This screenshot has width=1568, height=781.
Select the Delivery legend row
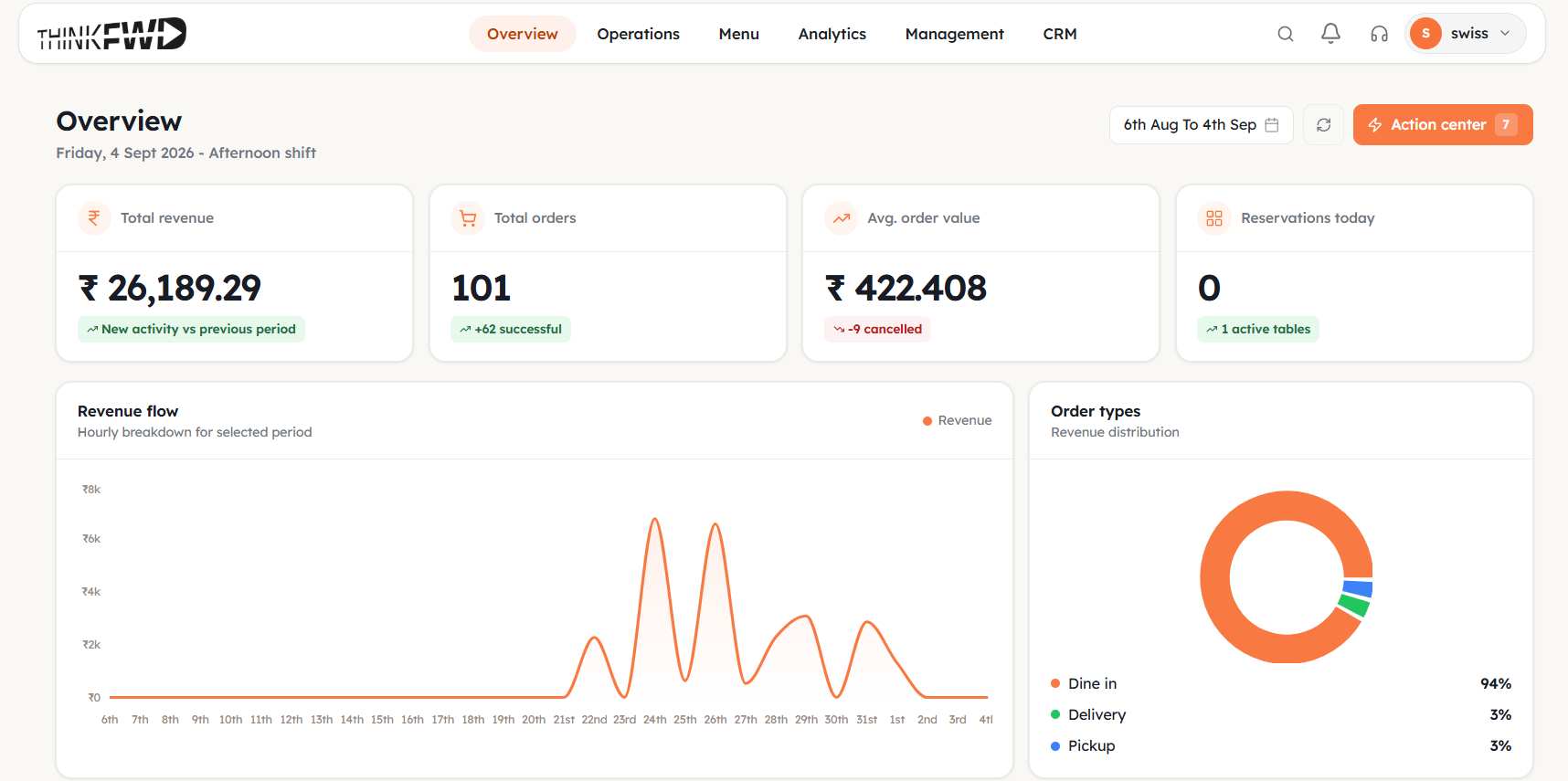1281,714
